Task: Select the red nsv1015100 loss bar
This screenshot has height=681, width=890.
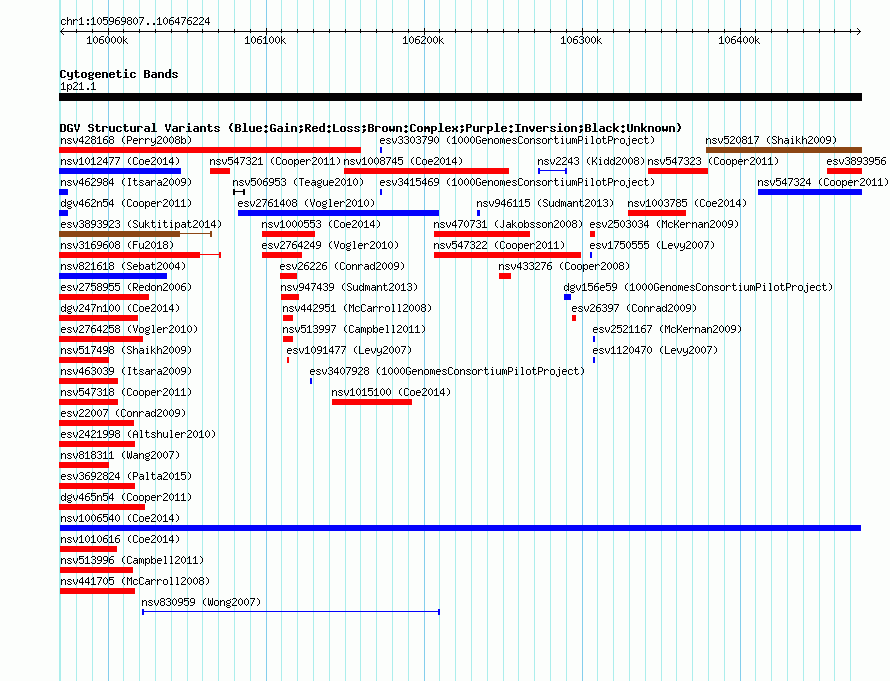Action: click(372, 402)
